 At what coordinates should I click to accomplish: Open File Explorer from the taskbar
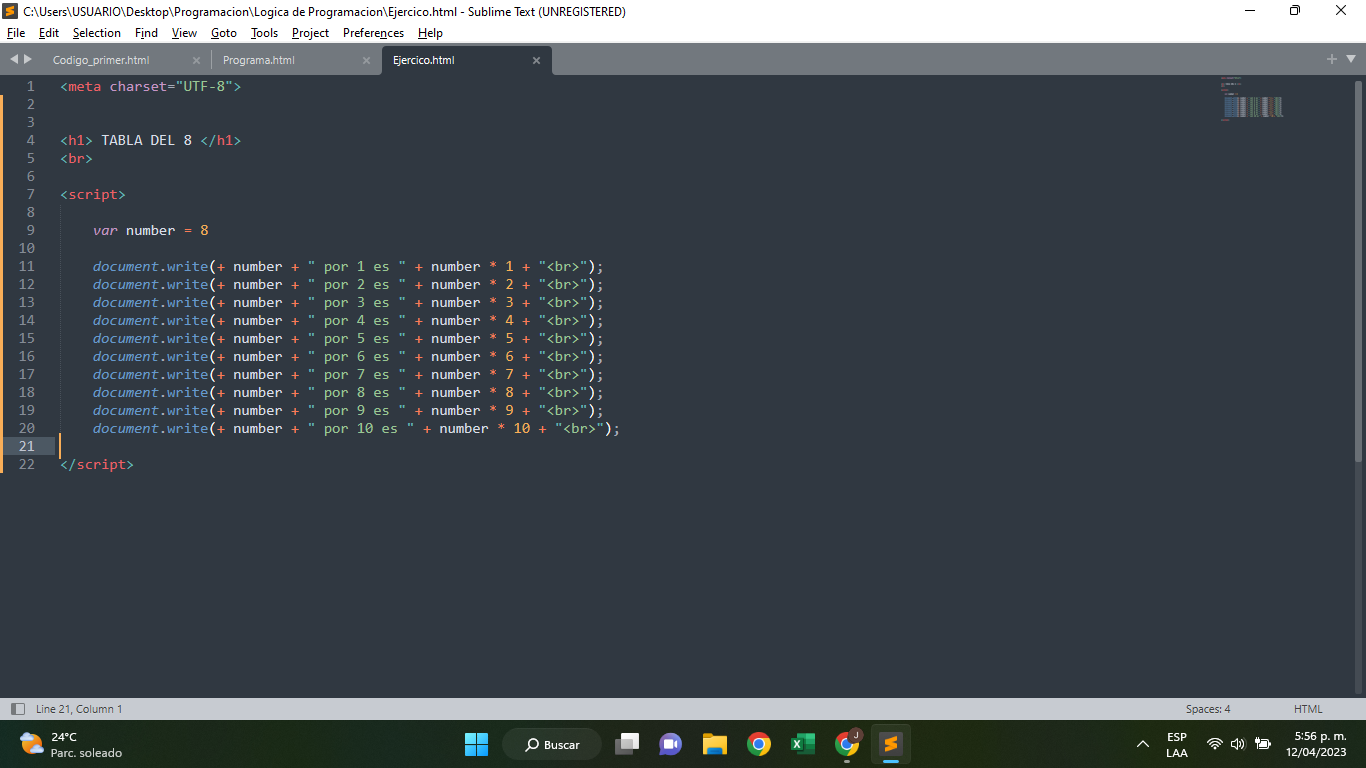[x=714, y=744]
